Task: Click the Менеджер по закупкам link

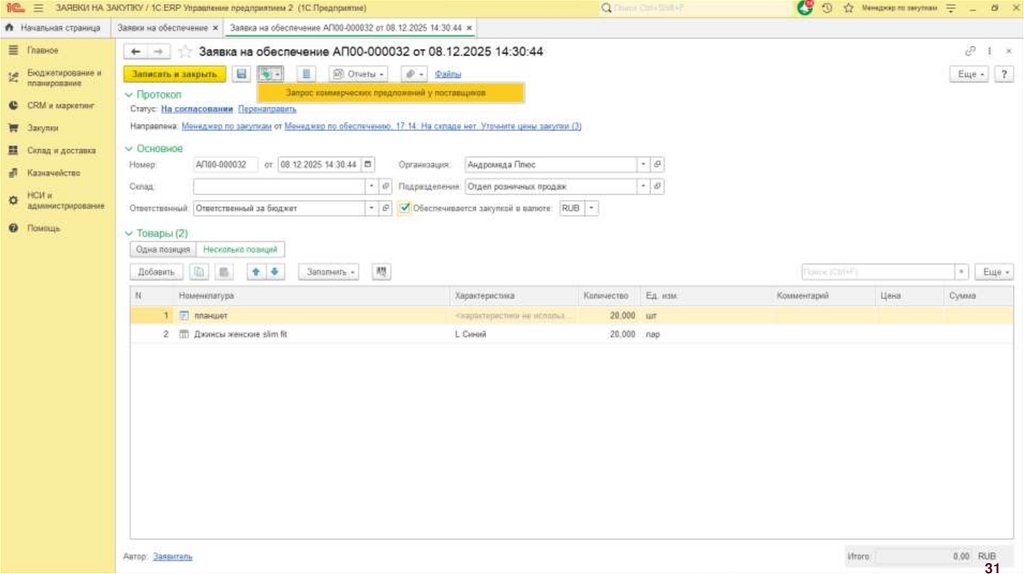Action: 227,126
